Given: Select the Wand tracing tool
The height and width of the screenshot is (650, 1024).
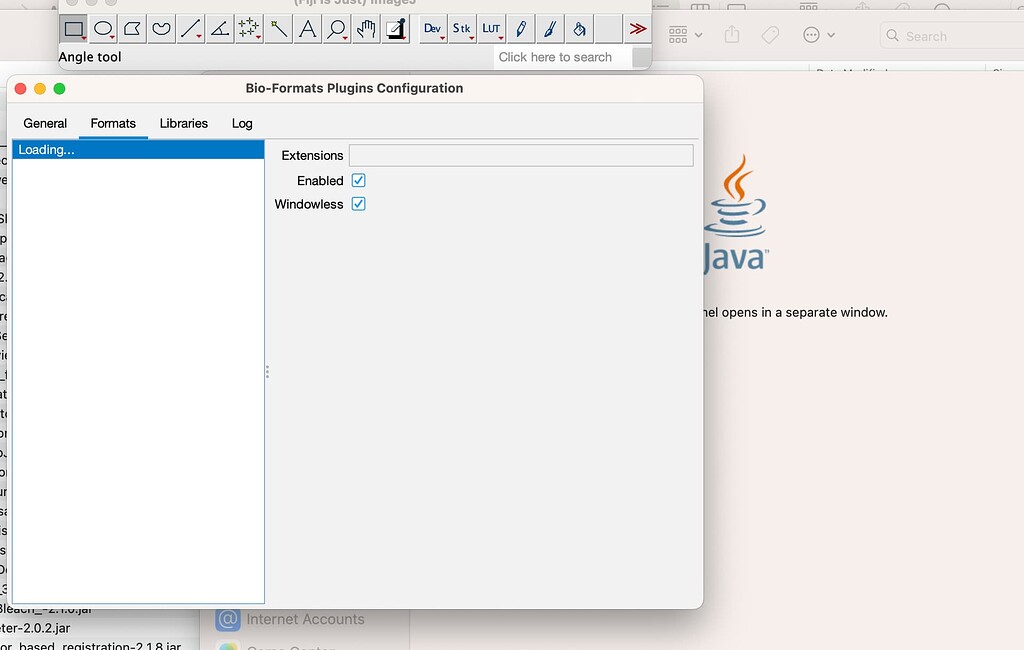Looking at the screenshot, I should 278,29.
